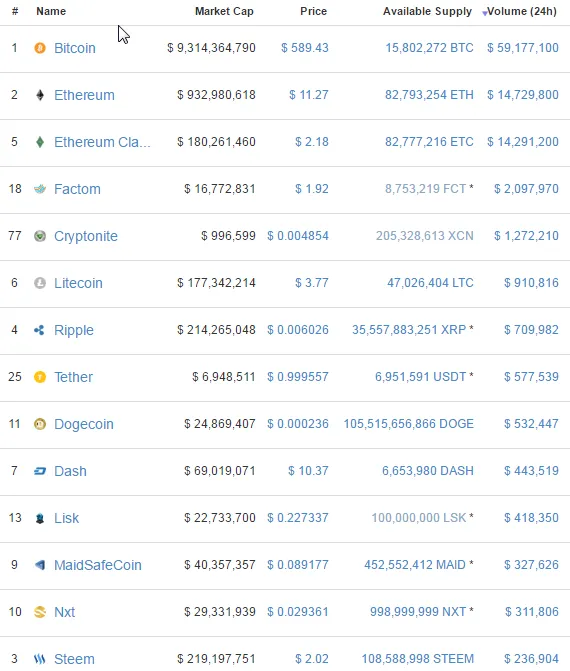This screenshot has width=570, height=671.
Task: Open the Cryptonite link
Action: 86,236
